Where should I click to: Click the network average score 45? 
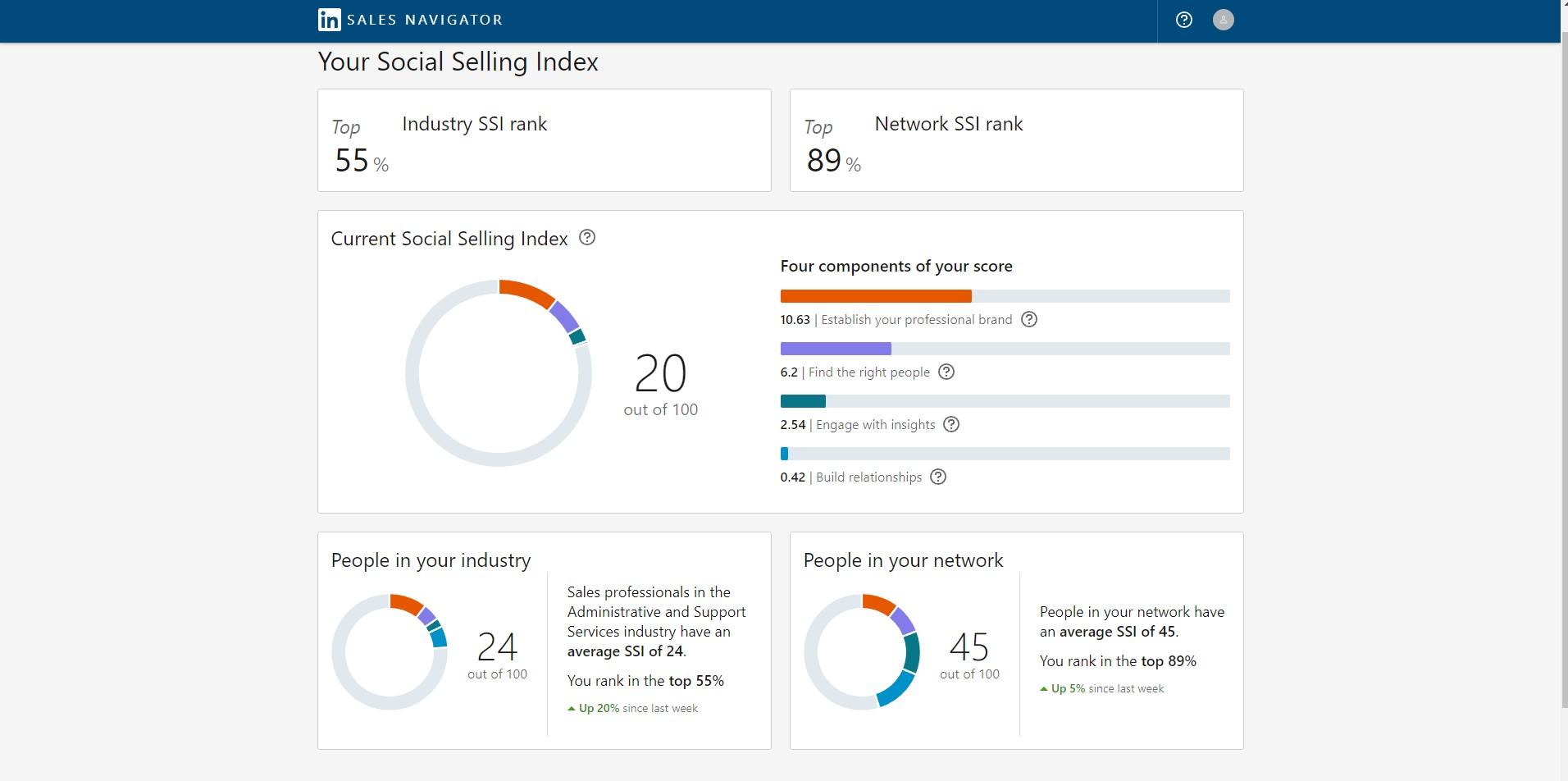click(969, 647)
